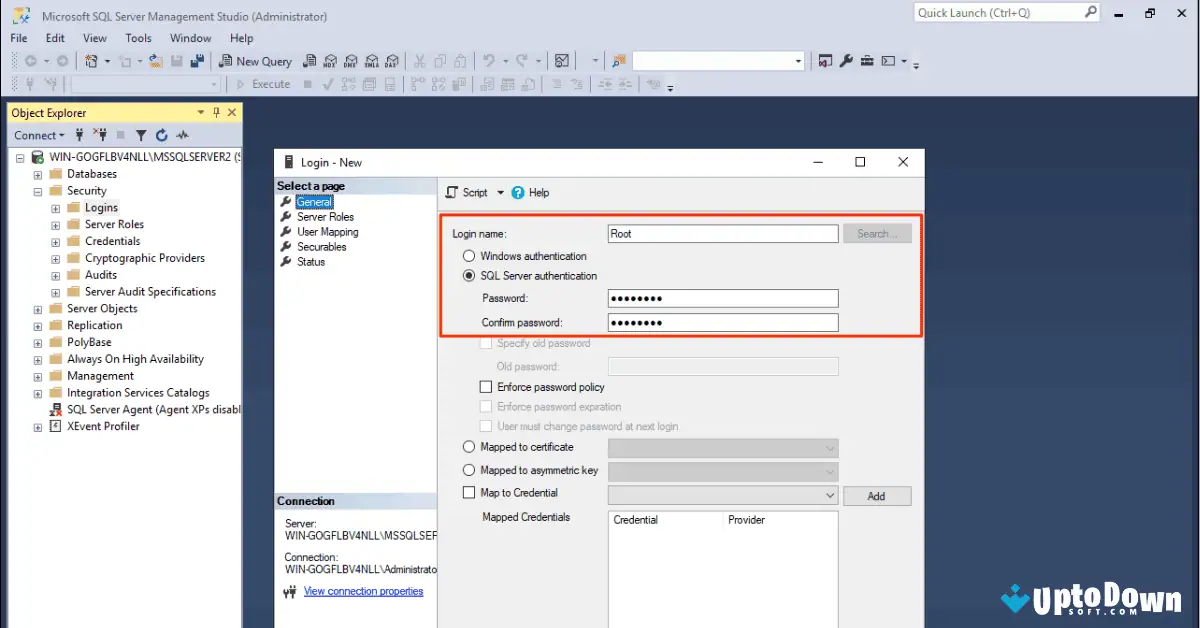Enable Enforce password policy
The width and height of the screenshot is (1200, 628).
[486, 387]
